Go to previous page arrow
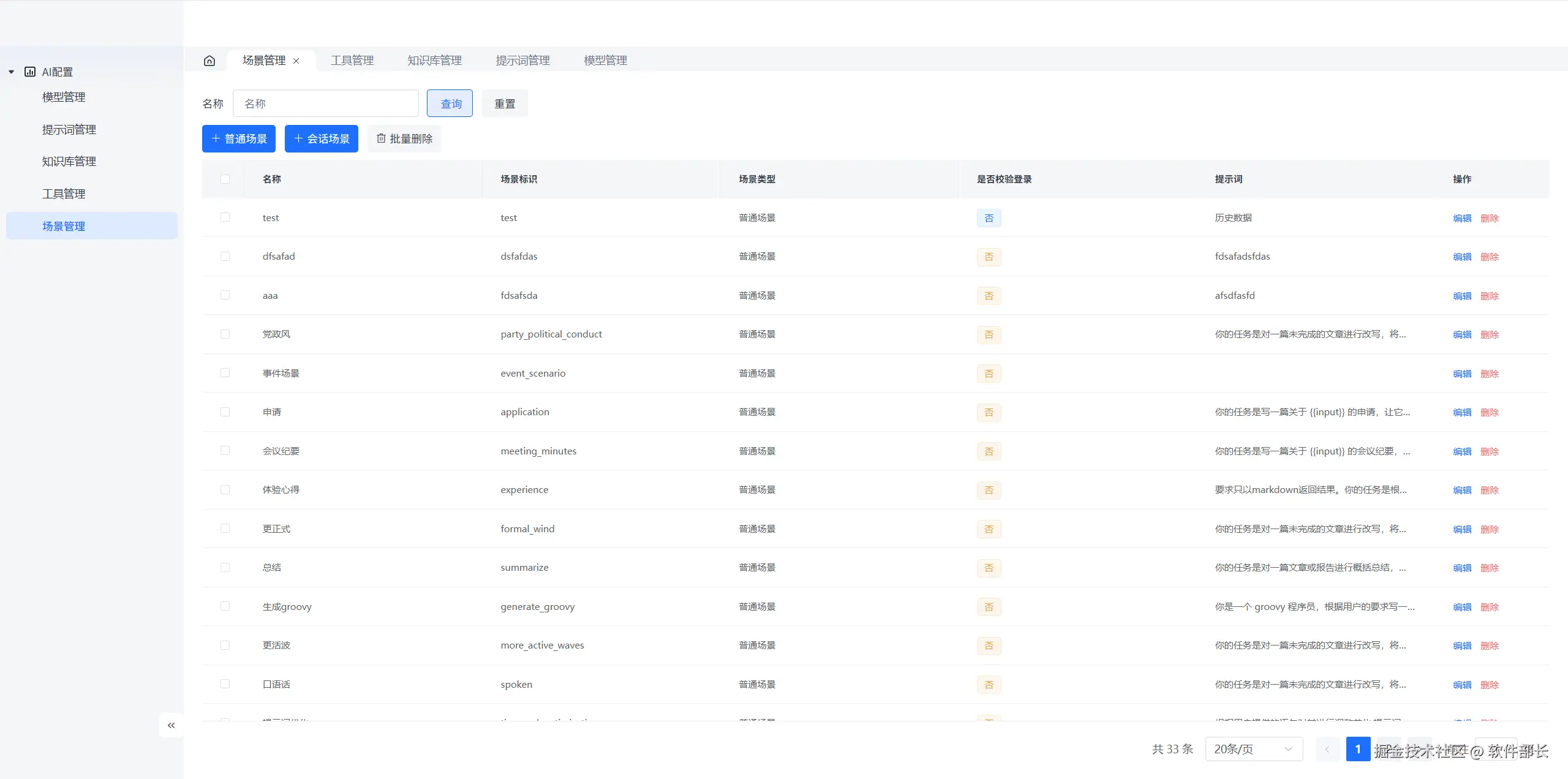The width and height of the screenshot is (1568, 779). [1327, 749]
